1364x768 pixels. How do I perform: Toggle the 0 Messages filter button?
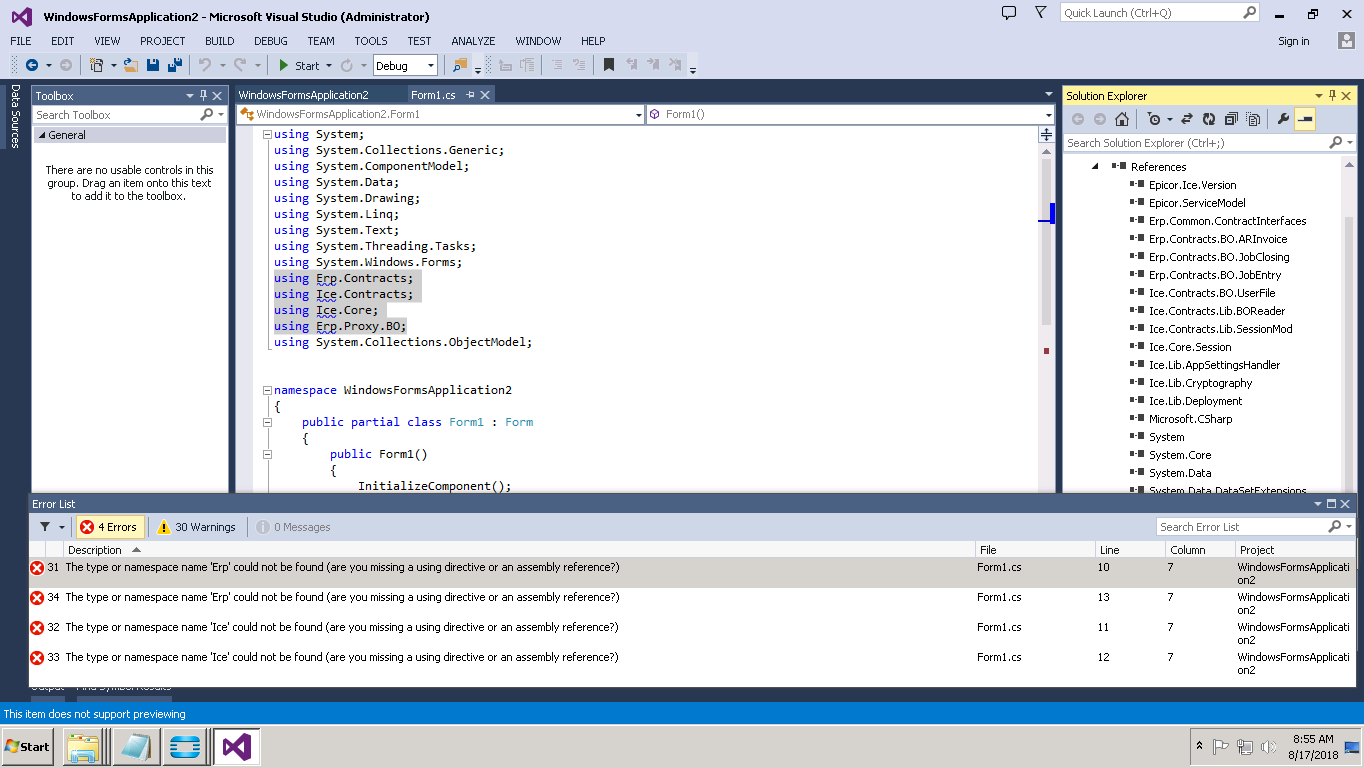pos(293,527)
